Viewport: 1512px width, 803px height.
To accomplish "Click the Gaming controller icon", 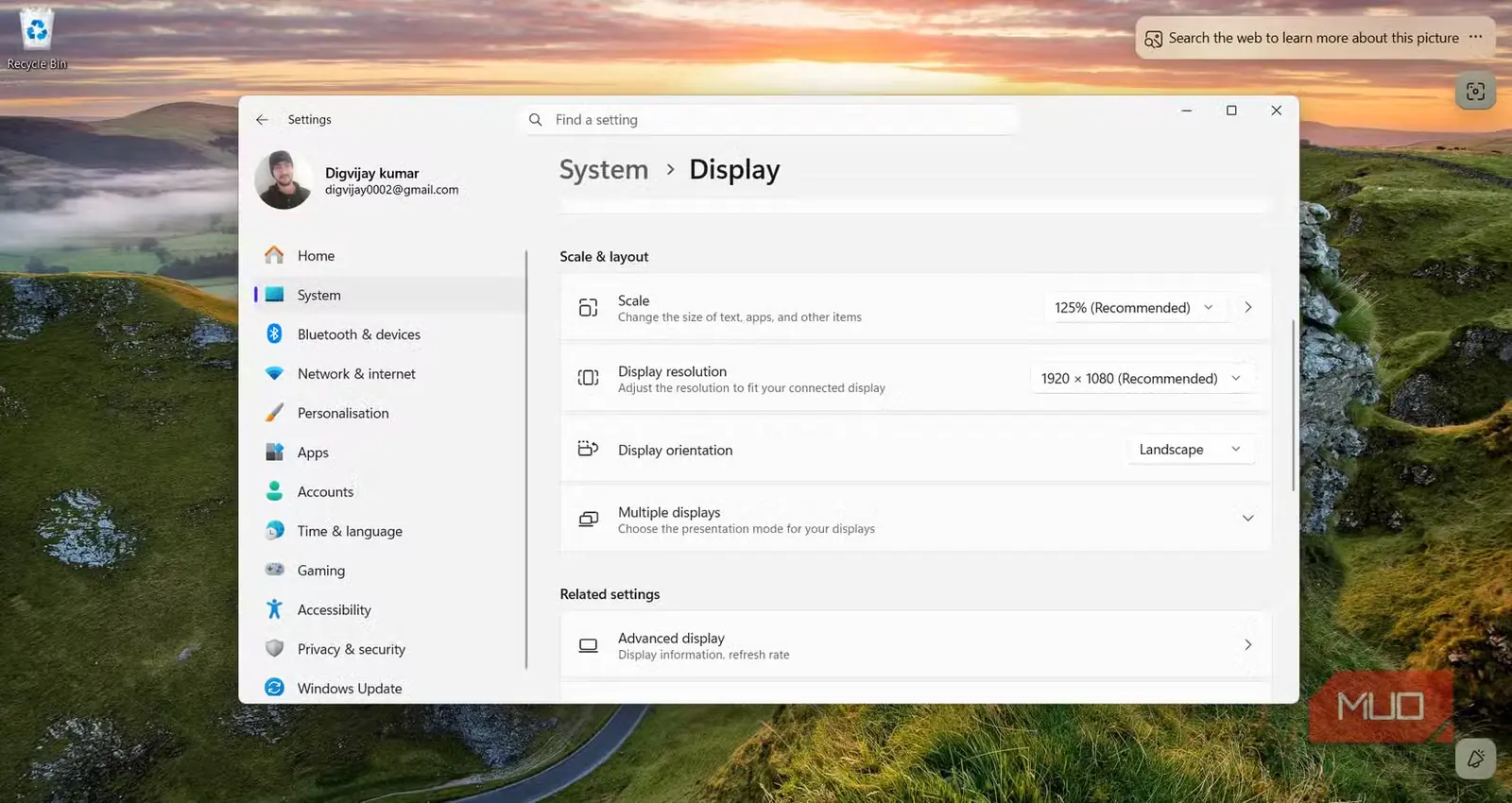I will click(x=274, y=570).
